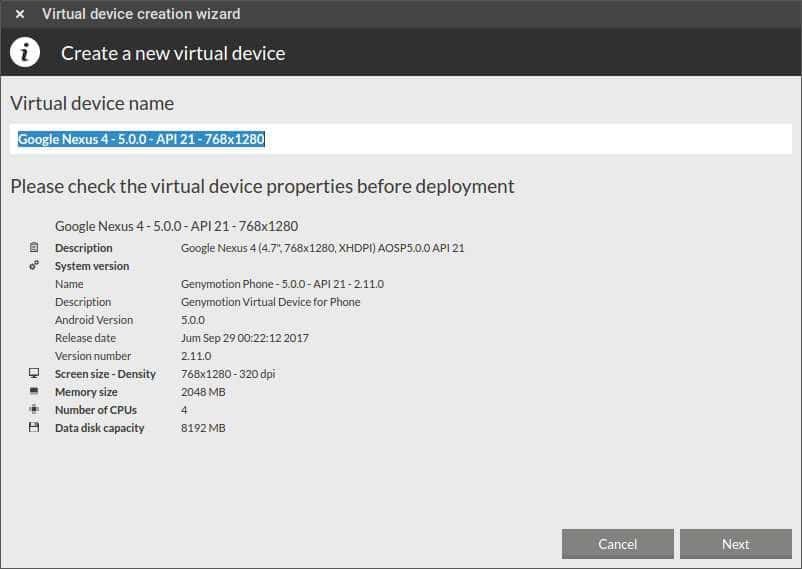802x569 pixels.
Task: Click the Data disk capacity label
Action: pos(100,428)
